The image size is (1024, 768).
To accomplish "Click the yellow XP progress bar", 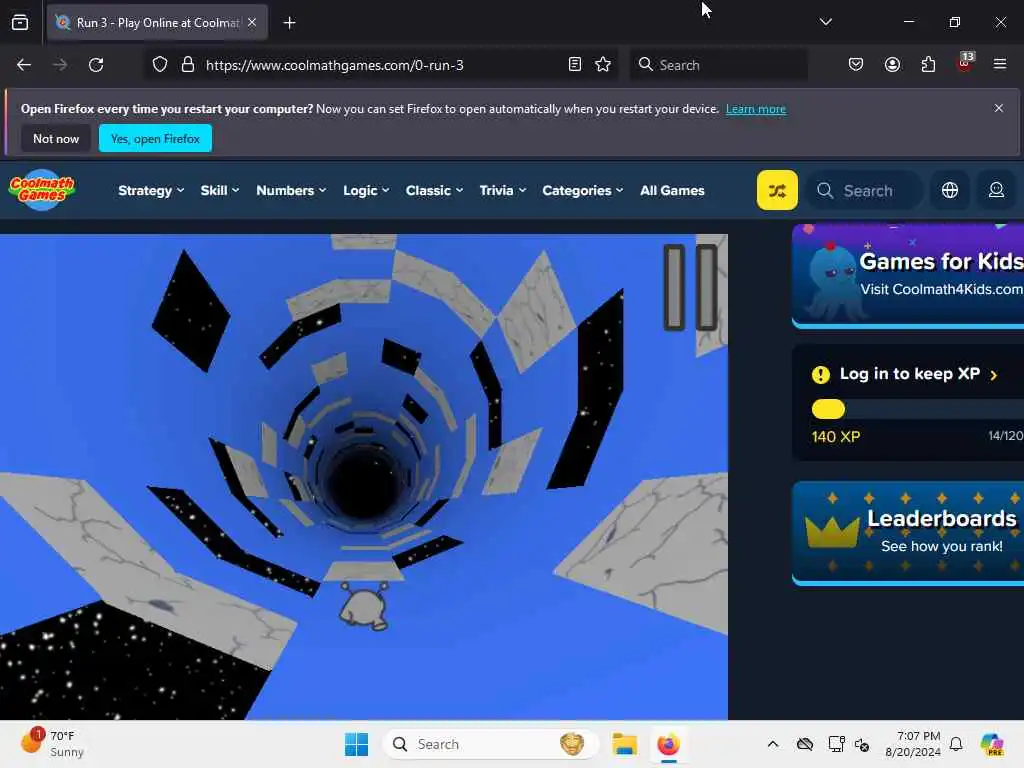I will click(828, 409).
